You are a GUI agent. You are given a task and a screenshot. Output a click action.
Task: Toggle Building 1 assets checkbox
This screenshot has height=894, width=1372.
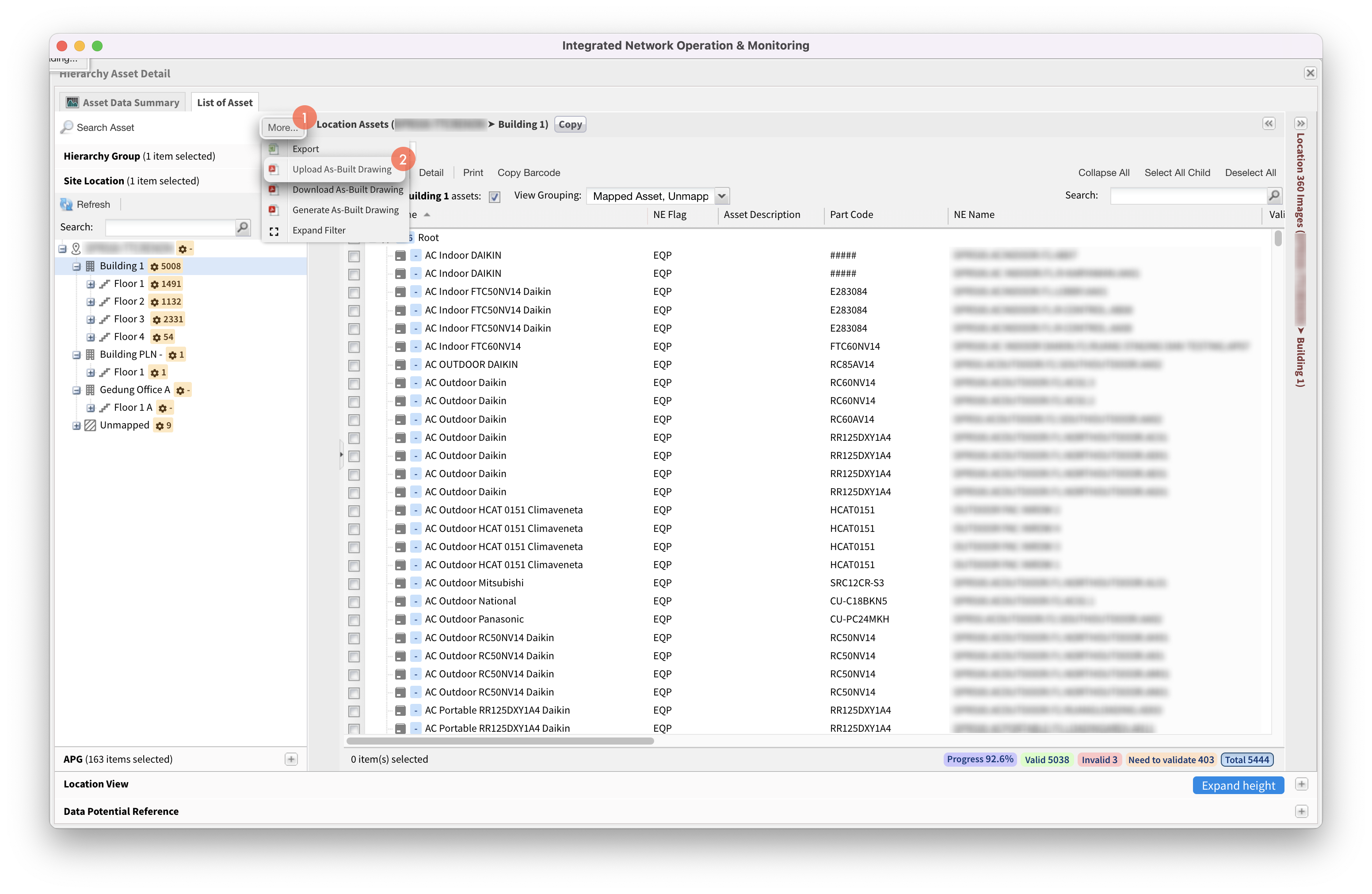494,197
